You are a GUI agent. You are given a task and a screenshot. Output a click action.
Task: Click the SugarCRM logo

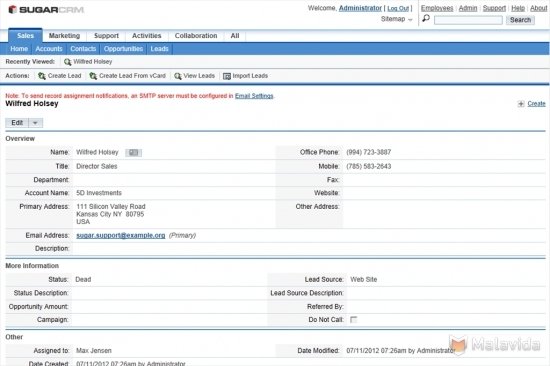point(46,9)
